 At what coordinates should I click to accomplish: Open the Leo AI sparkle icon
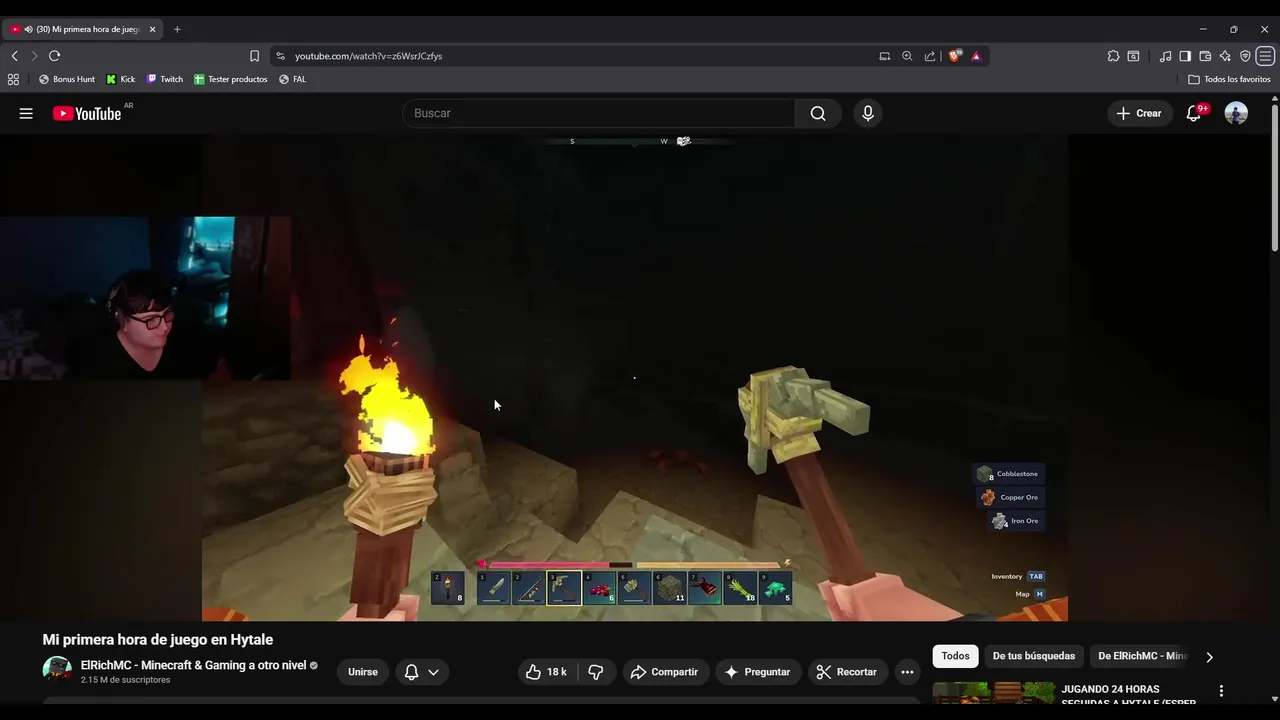(x=1225, y=56)
